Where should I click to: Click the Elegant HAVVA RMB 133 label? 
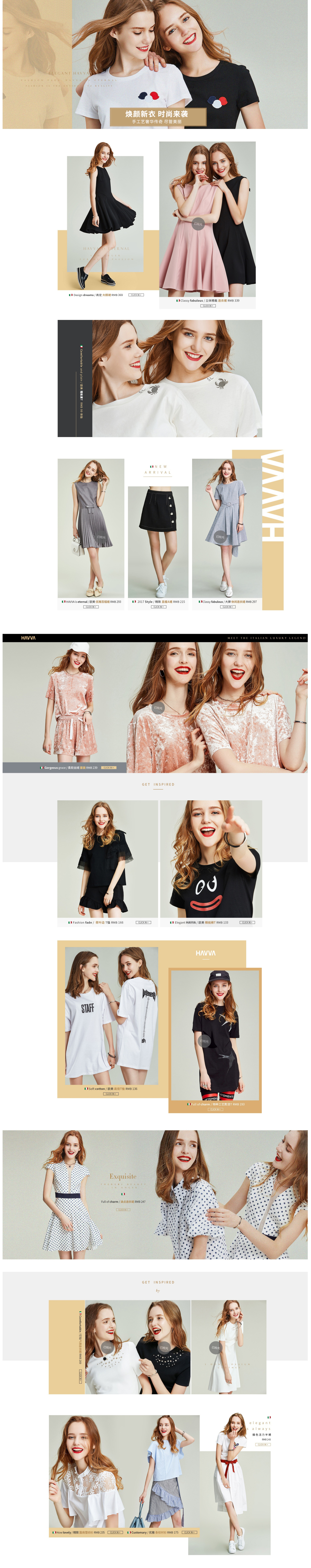(199, 922)
